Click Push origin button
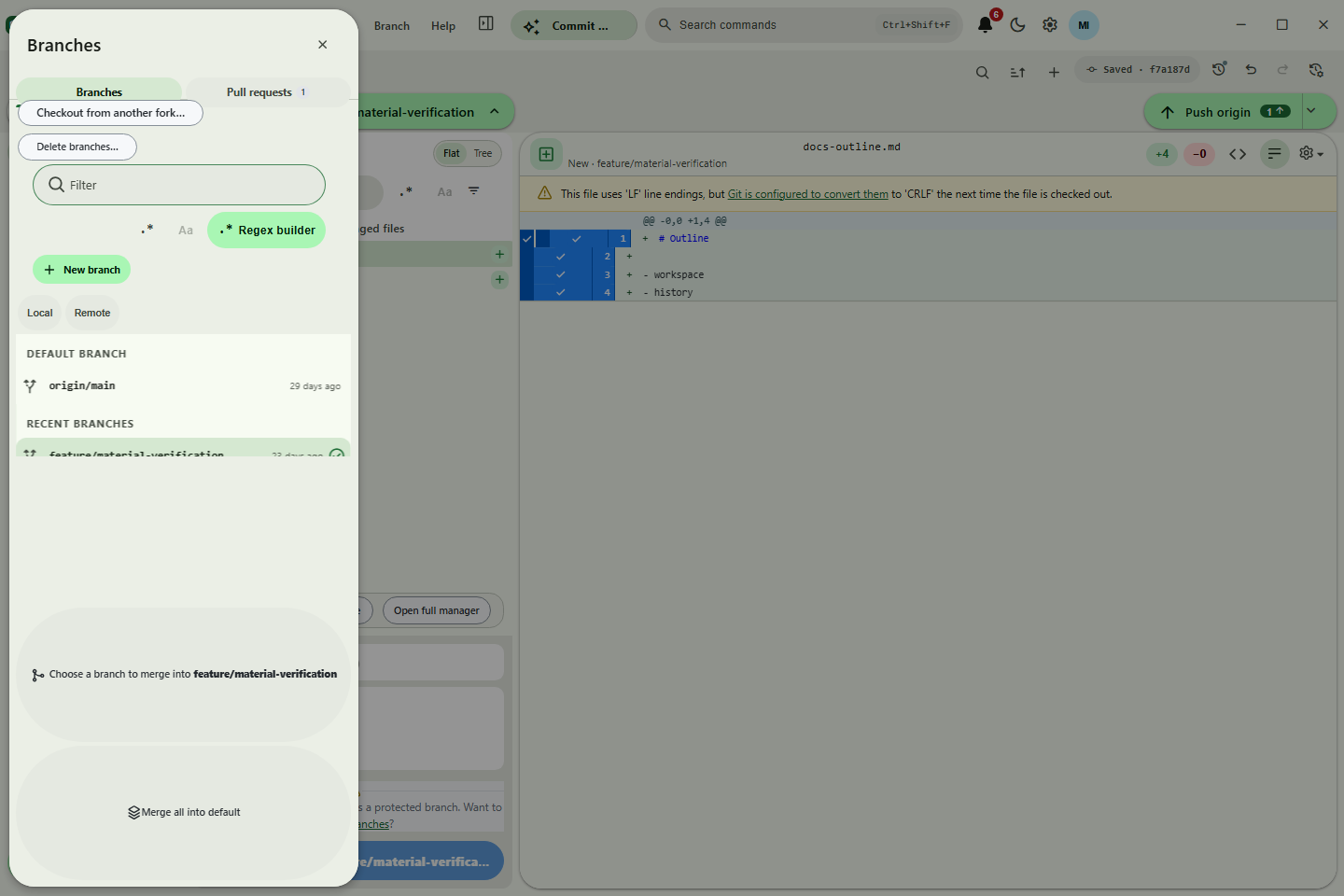 click(1222, 112)
